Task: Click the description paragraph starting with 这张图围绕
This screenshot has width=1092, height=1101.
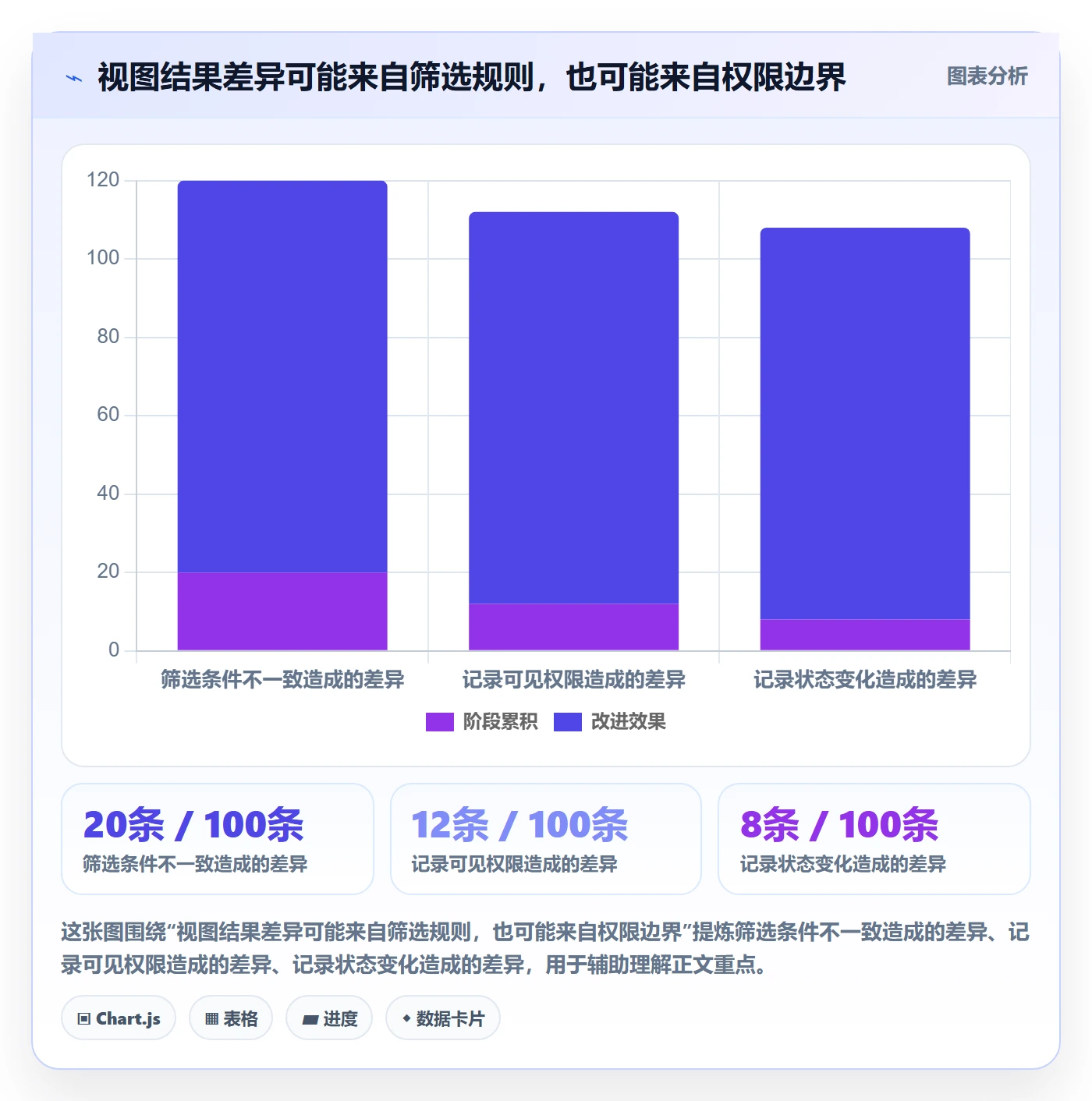Action: click(545, 948)
